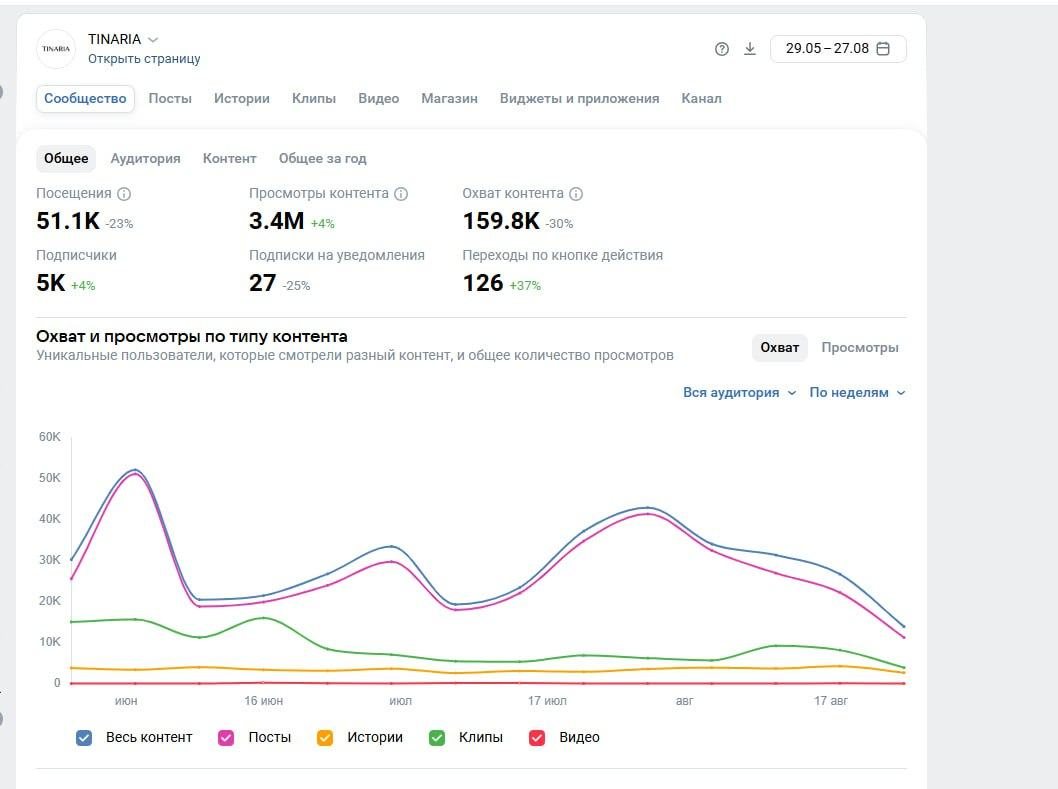Show info tooltip for Просмотры контента

coord(401,194)
